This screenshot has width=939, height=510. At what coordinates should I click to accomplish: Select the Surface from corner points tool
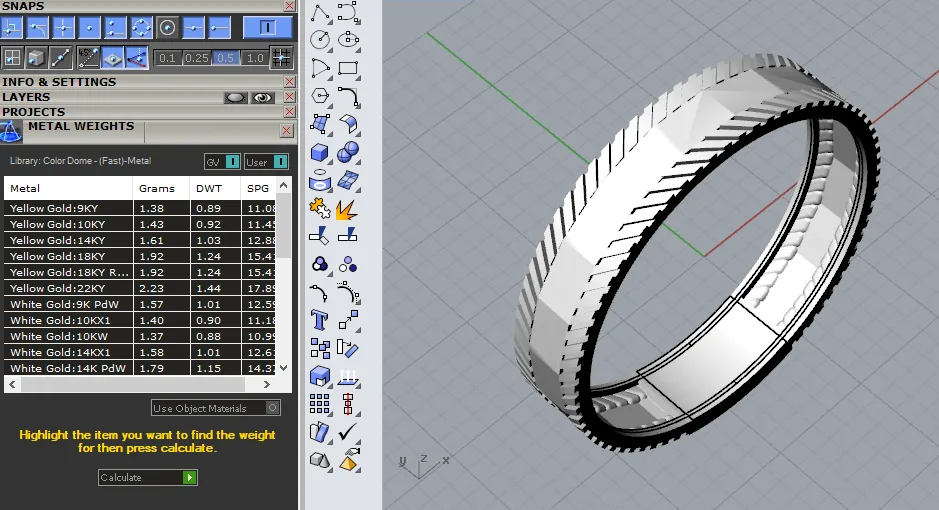(x=320, y=124)
